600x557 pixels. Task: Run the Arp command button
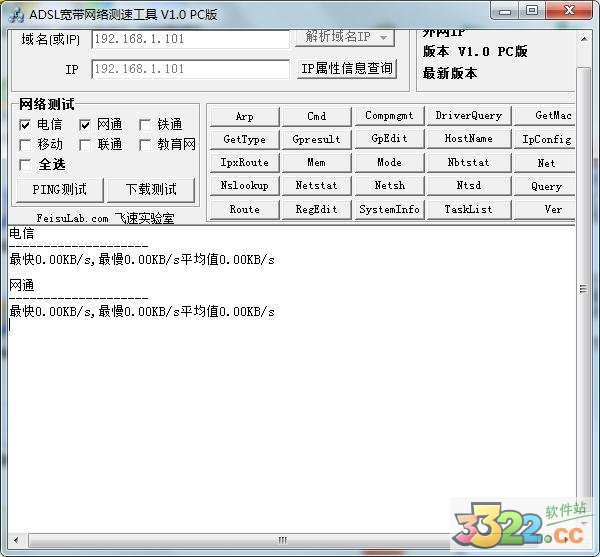pyautogui.click(x=245, y=116)
